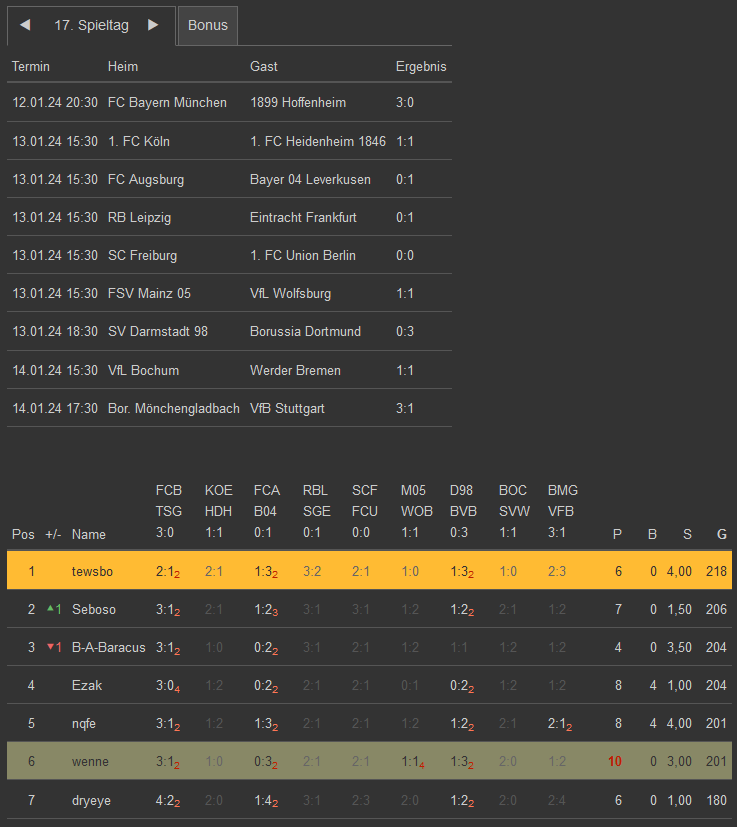The height and width of the screenshot is (827, 737).
Task: Open the Bonus tab
Action: pos(208,26)
